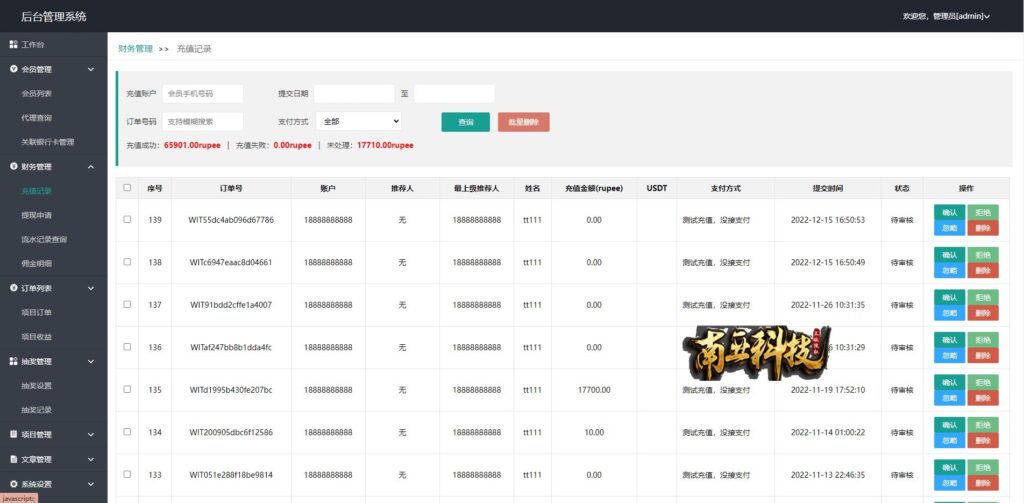This screenshot has height=503, width=1024.
Task: Focus the 充值账户 phone number input
Action: tap(202, 93)
